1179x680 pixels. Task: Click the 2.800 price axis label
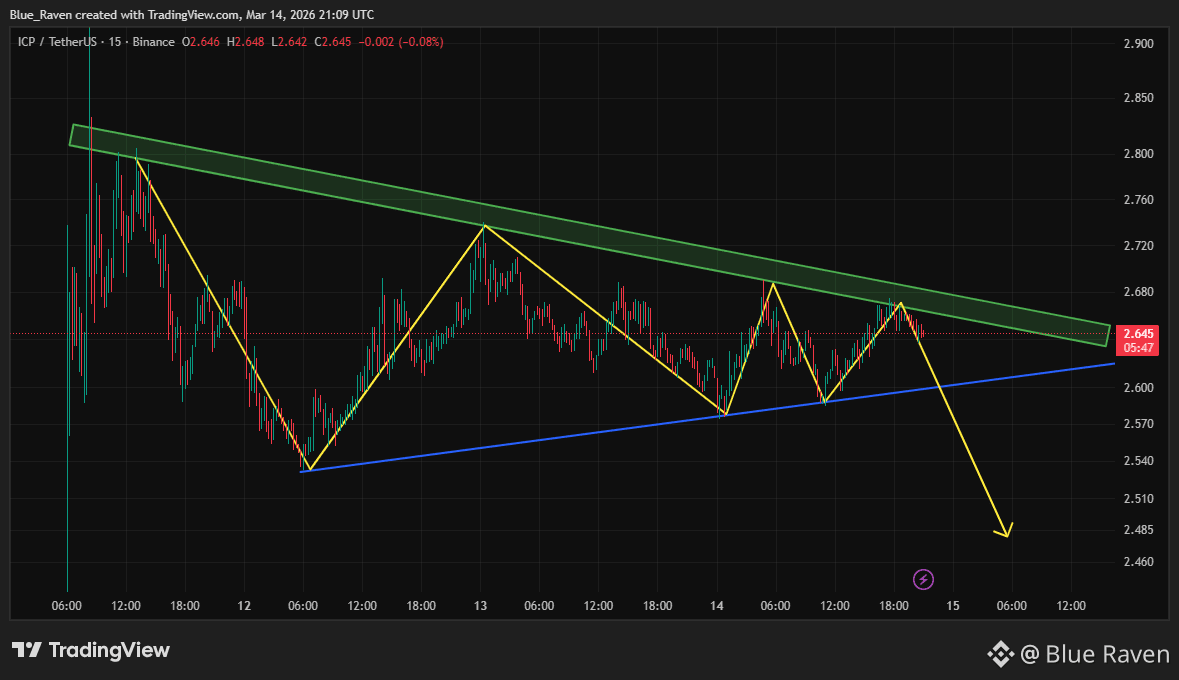tap(1138, 153)
